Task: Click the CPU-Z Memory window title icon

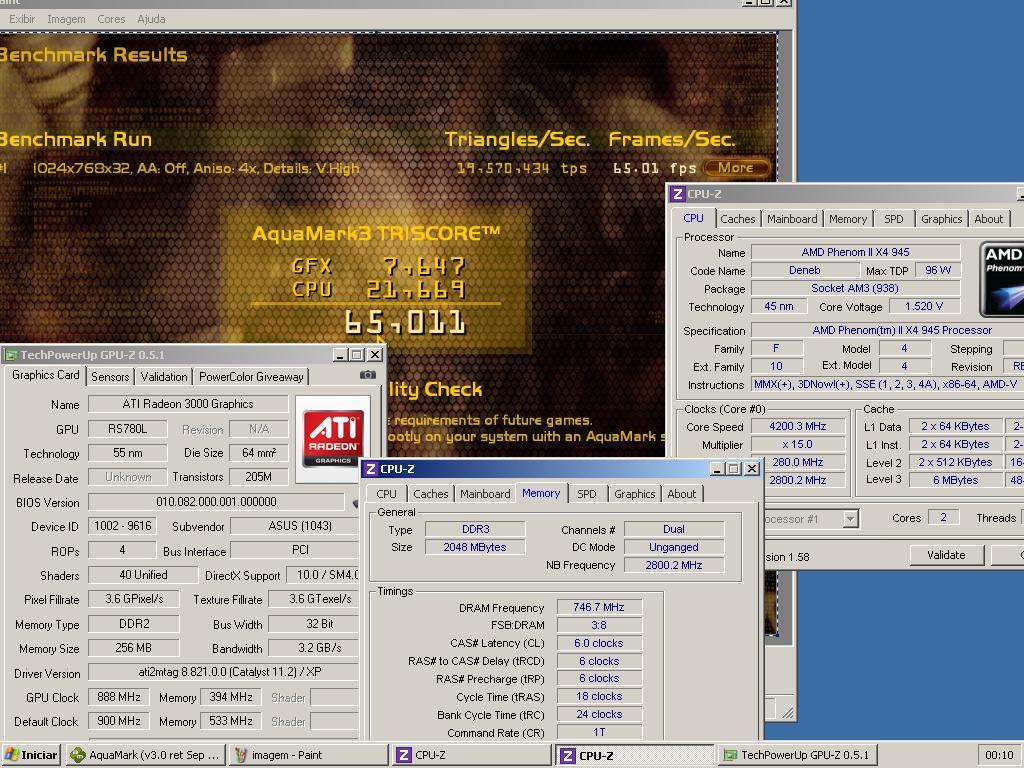Action: (371, 469)
